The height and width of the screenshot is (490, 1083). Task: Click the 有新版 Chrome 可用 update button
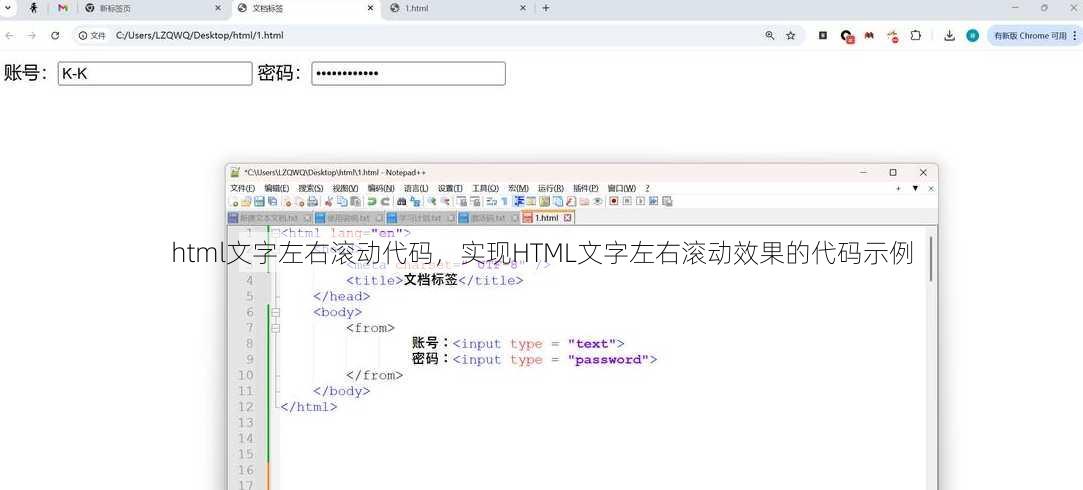[1033, 35]
